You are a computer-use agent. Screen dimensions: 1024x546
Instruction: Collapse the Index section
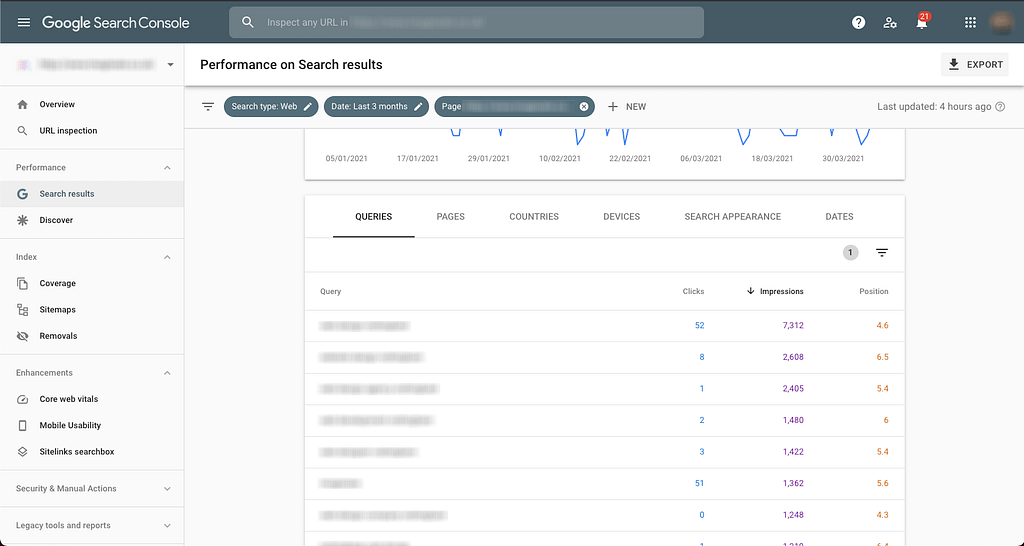(x=167, y=257)
